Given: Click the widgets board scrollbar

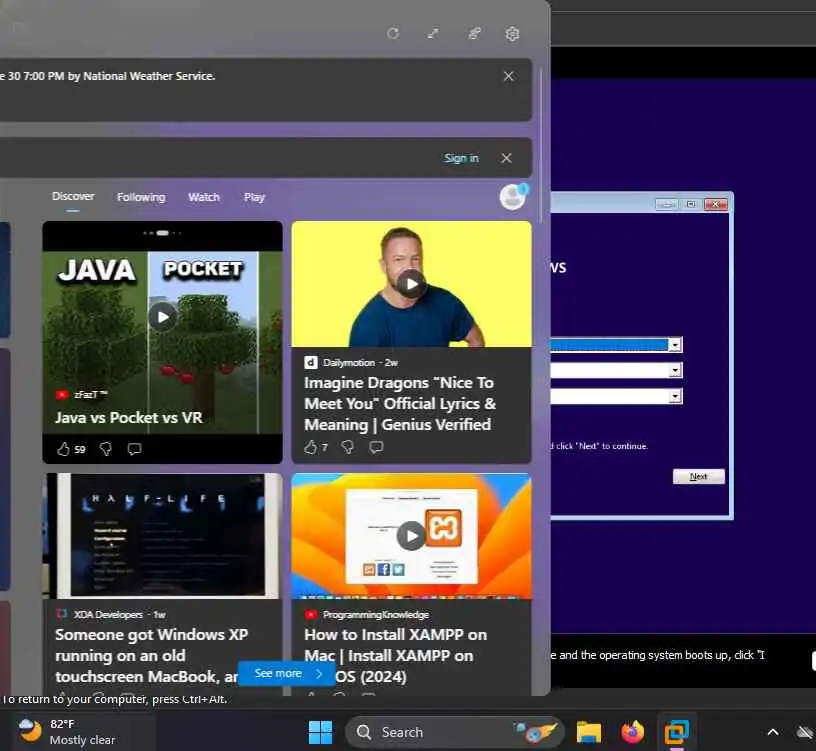Looking at the screenshot, I should coord(542,146).
